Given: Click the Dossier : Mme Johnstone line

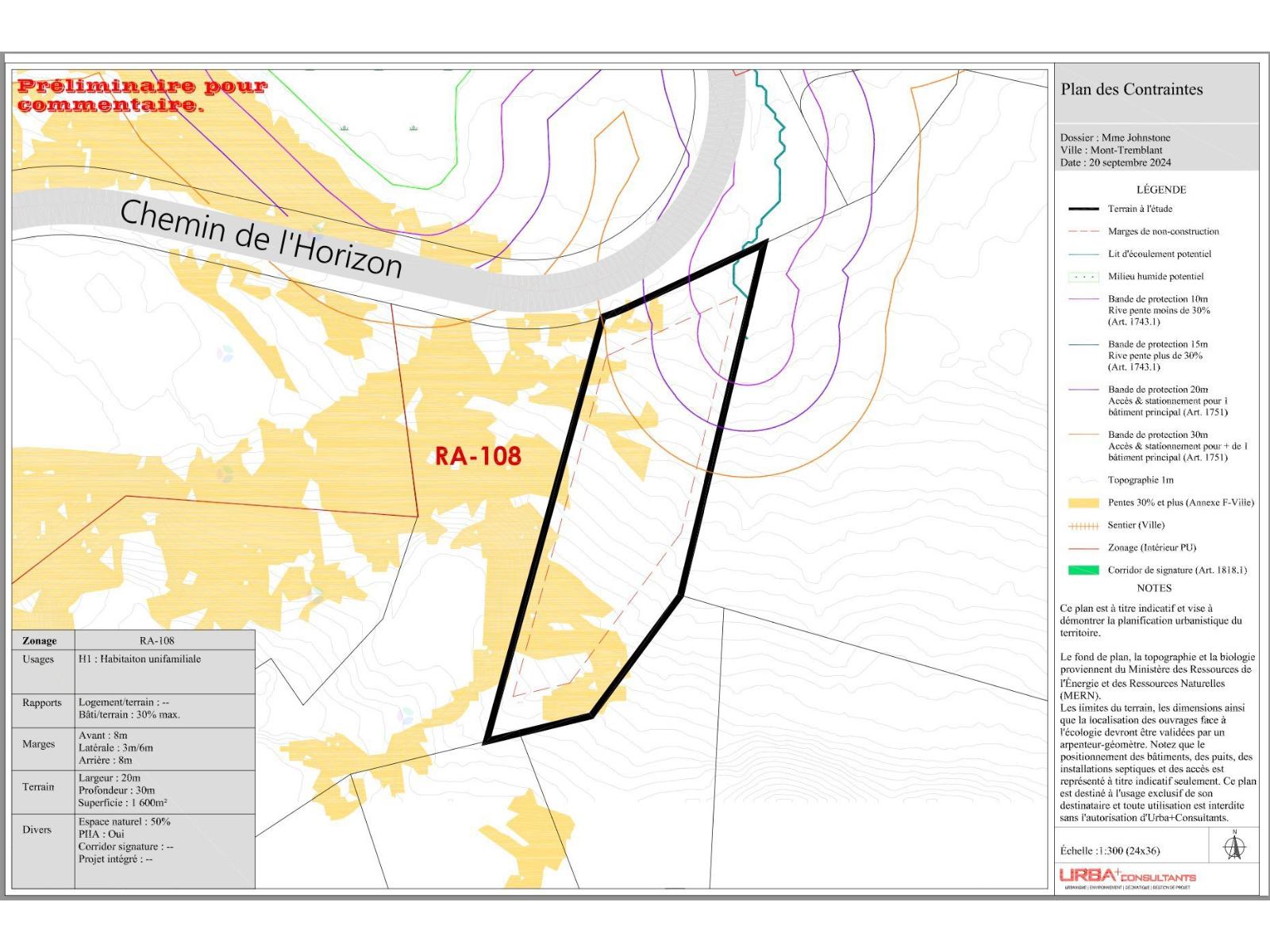Looking at the screenshot, I should point(1115,138).
